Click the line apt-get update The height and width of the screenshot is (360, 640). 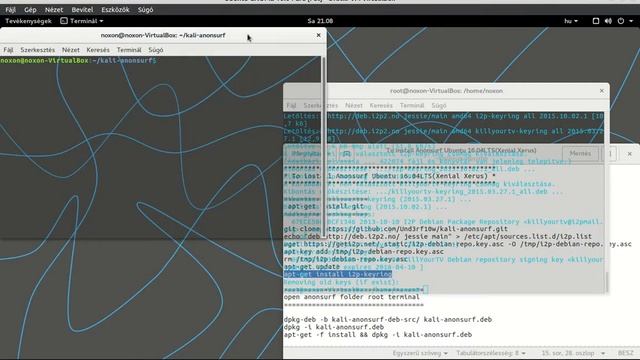[311, 267]
